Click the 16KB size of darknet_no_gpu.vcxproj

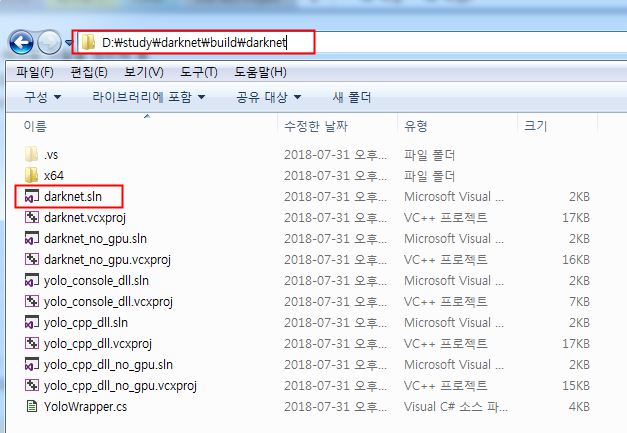coord(576,259)
